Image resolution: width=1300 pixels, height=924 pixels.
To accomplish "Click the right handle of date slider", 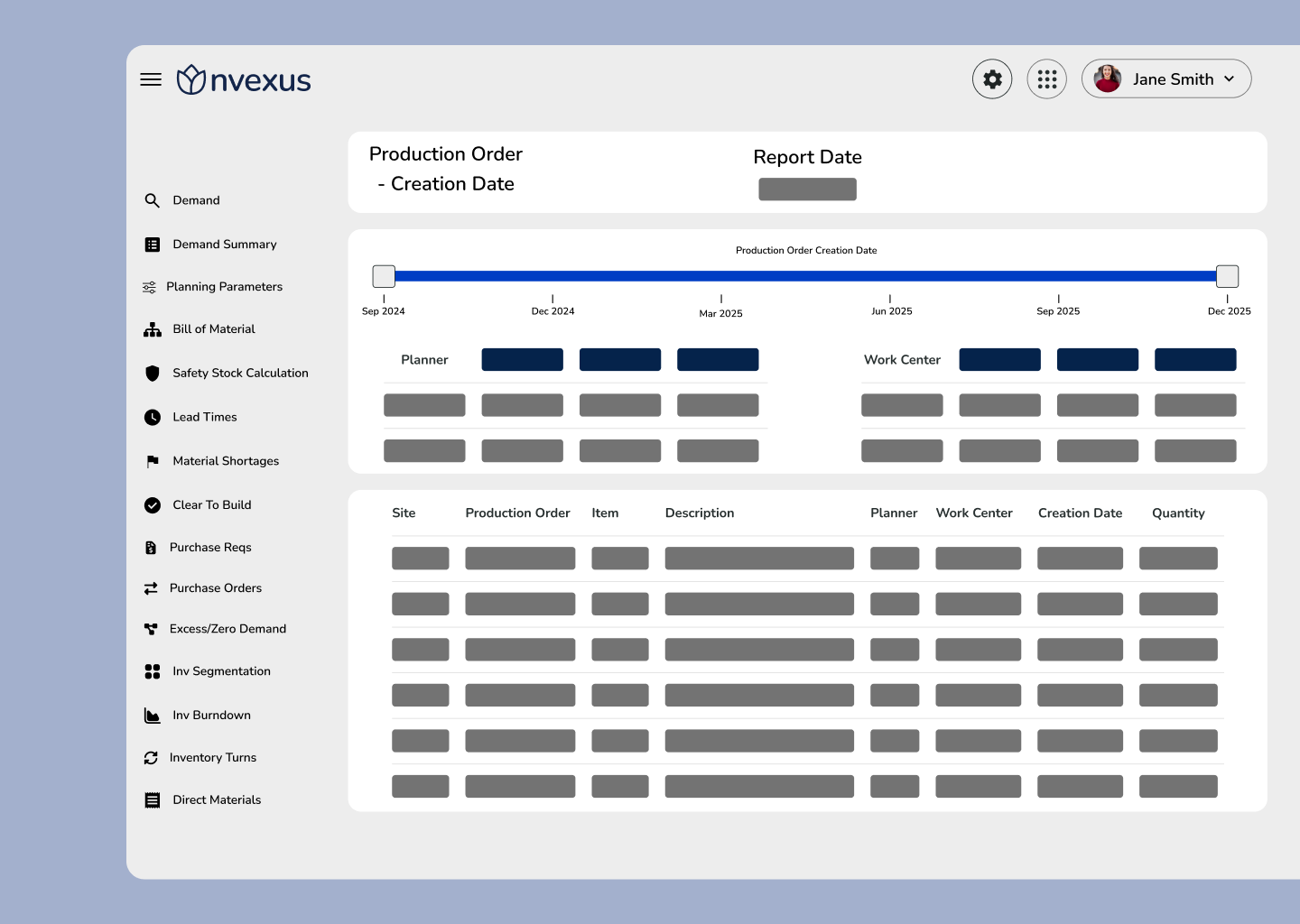I will pyautogui.click(x=1227, y=276).
